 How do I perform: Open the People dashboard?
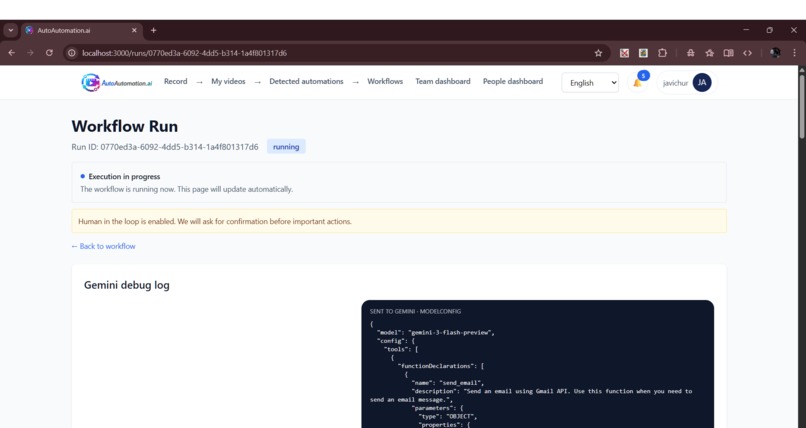coord(512,81)
